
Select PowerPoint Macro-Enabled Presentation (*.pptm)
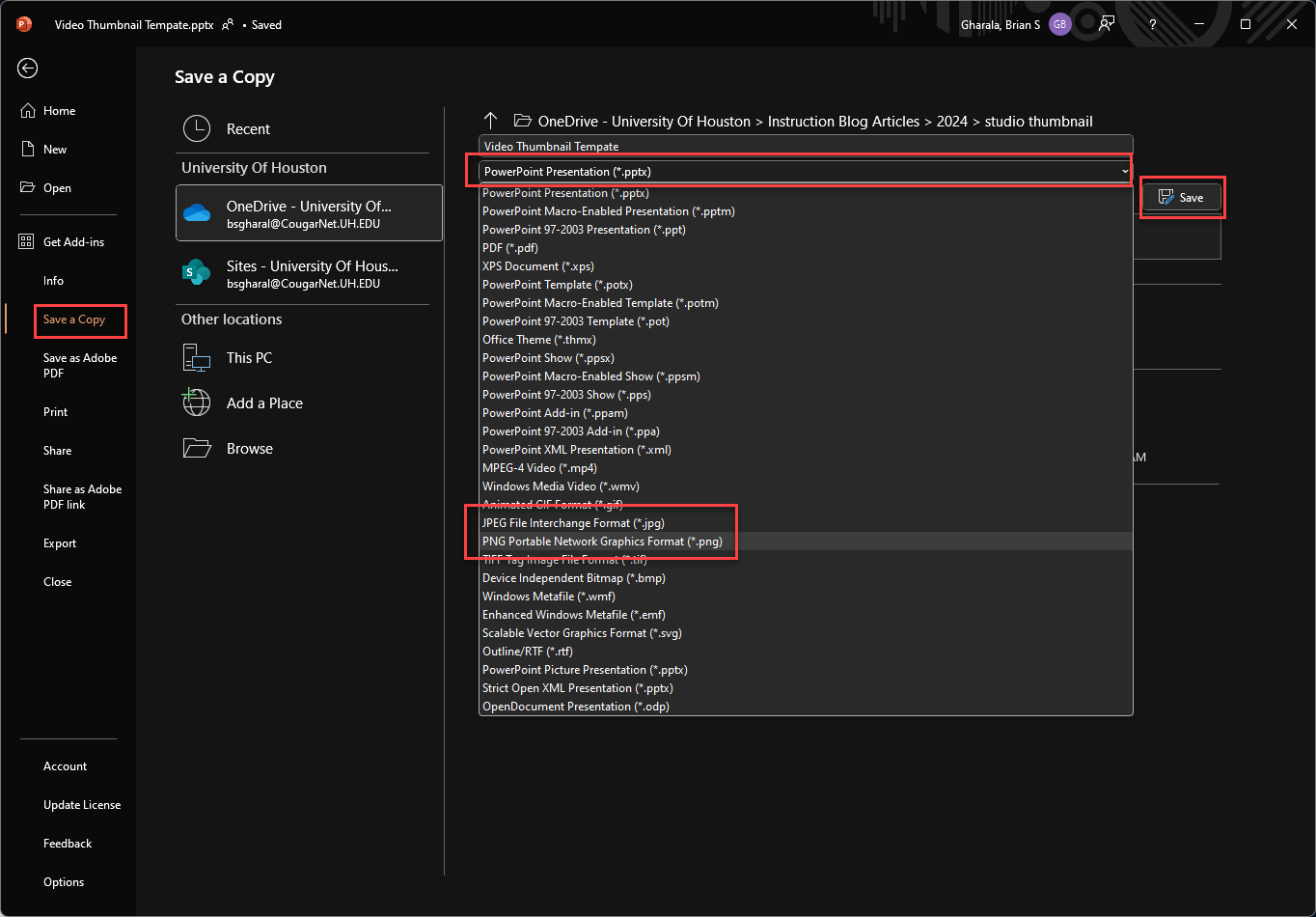pos(806,211)
